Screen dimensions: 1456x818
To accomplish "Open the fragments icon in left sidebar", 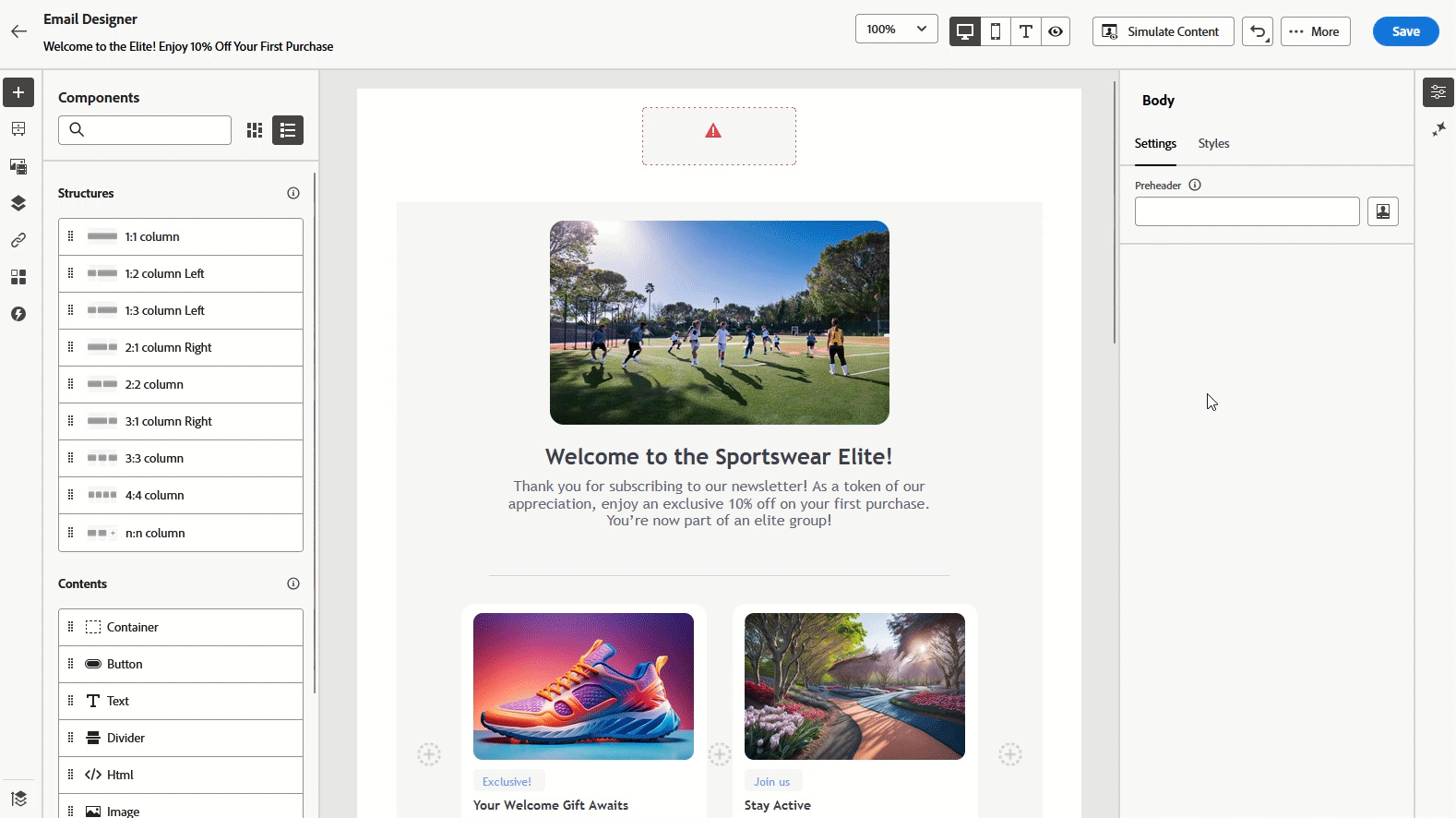I will coord(18,277).
